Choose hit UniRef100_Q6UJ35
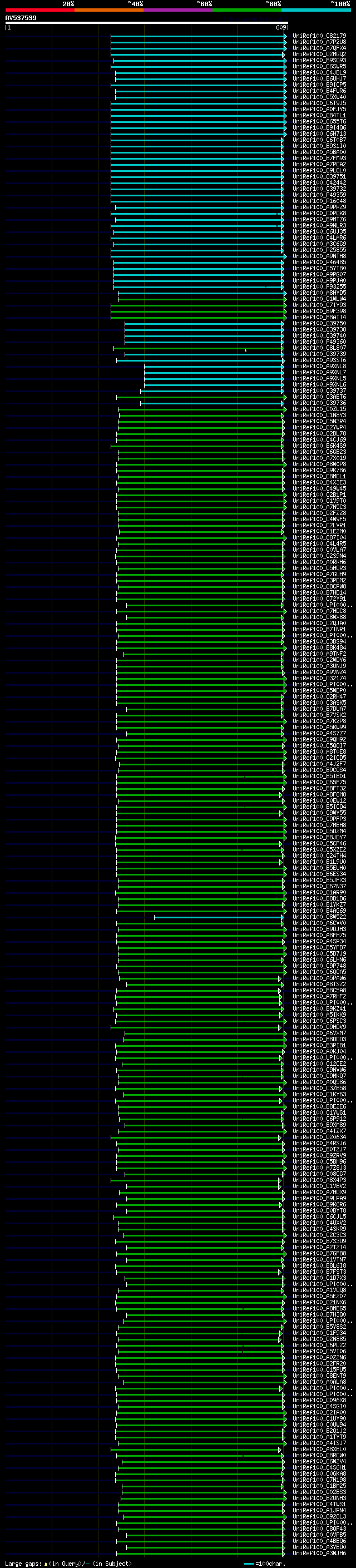356x1568 pixels. point(319,232)
